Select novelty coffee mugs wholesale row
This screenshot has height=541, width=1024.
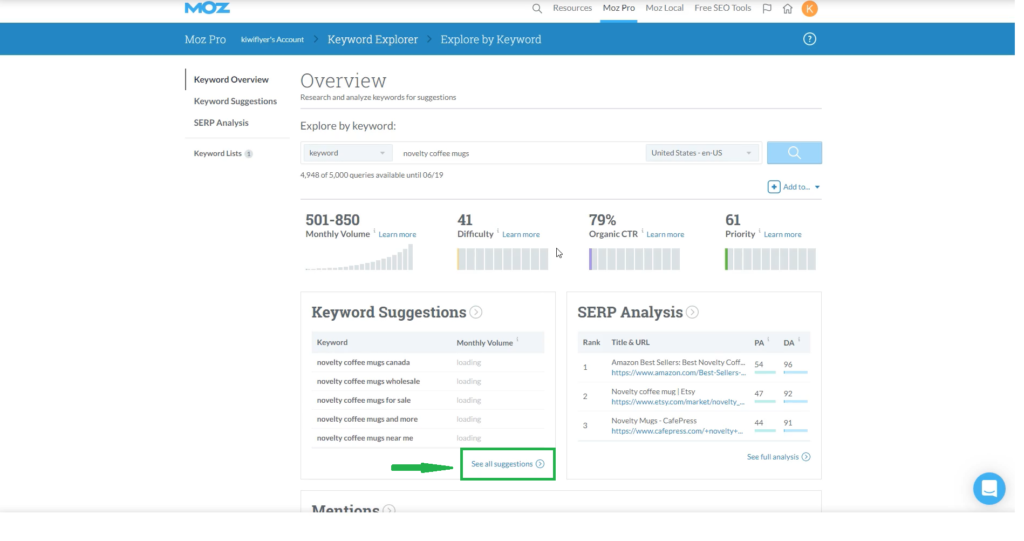click(428, 381)
